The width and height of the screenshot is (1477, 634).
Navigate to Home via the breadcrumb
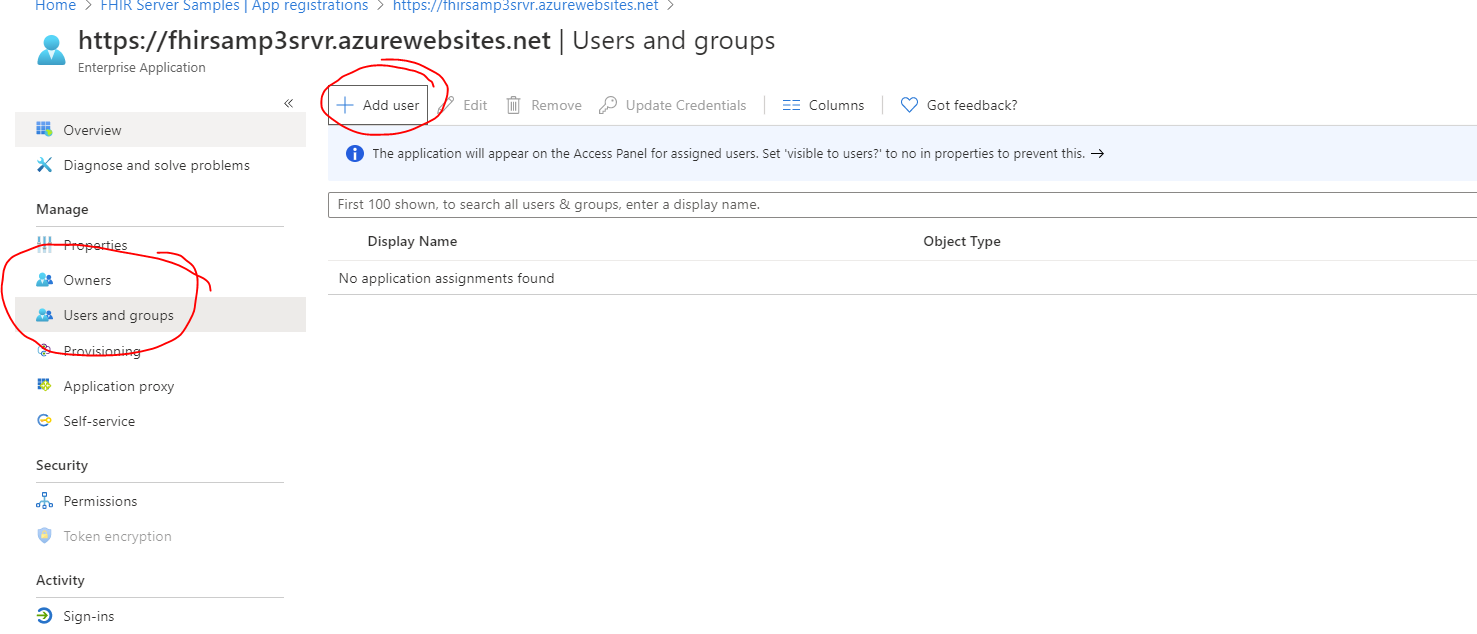click(x=55, y=6)
